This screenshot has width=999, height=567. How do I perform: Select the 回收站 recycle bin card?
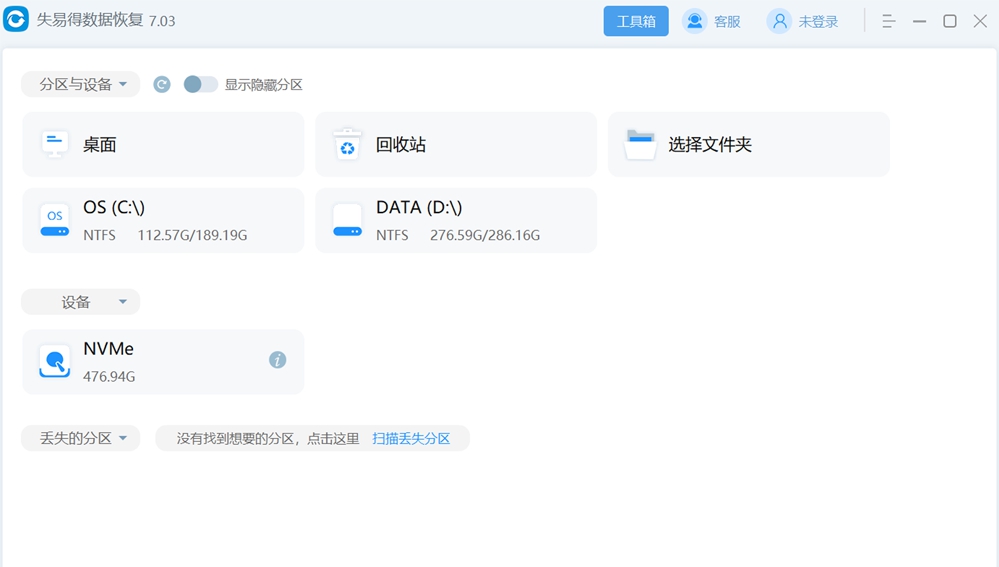point(456,145)
